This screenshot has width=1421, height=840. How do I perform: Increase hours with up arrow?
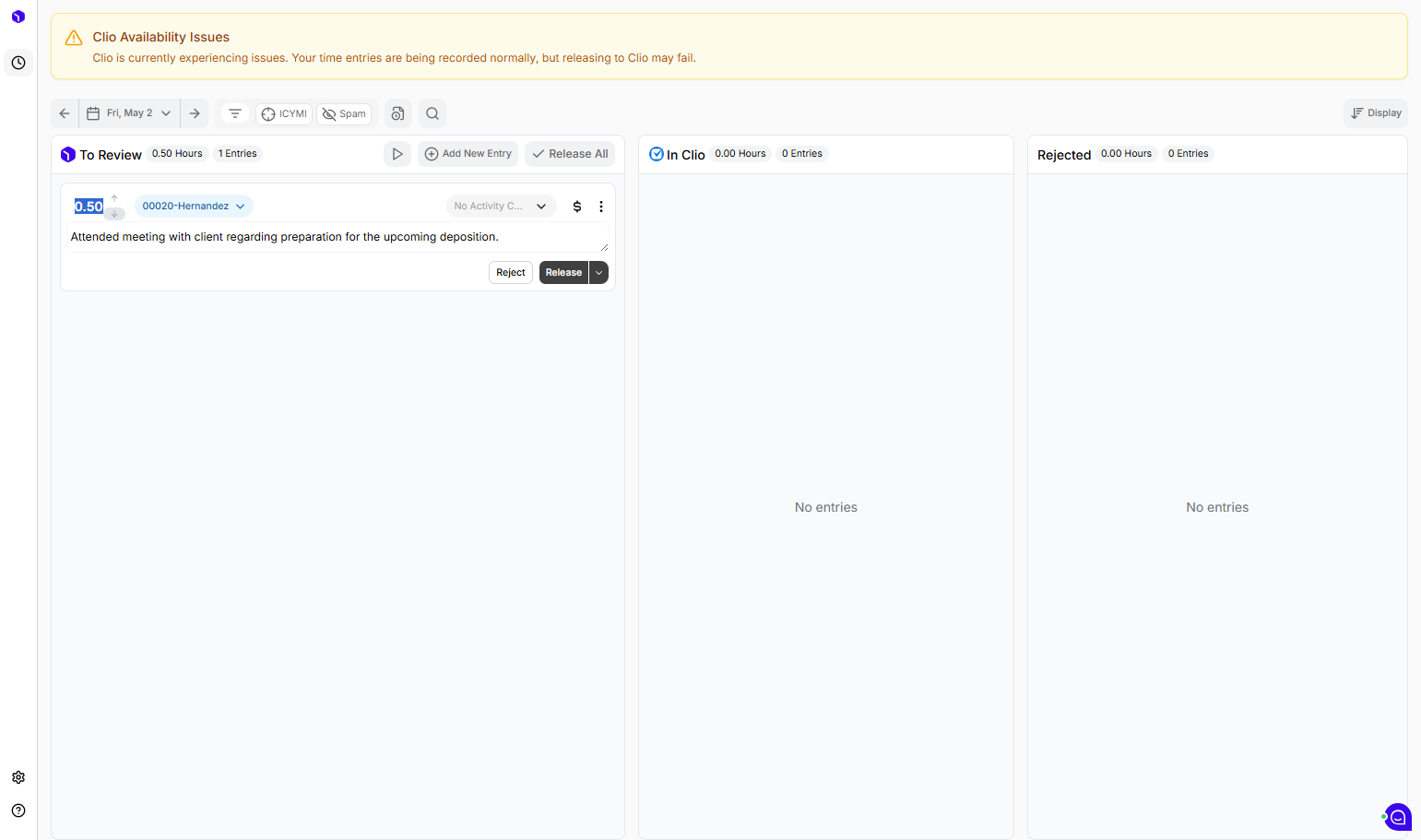coord(114,198)
